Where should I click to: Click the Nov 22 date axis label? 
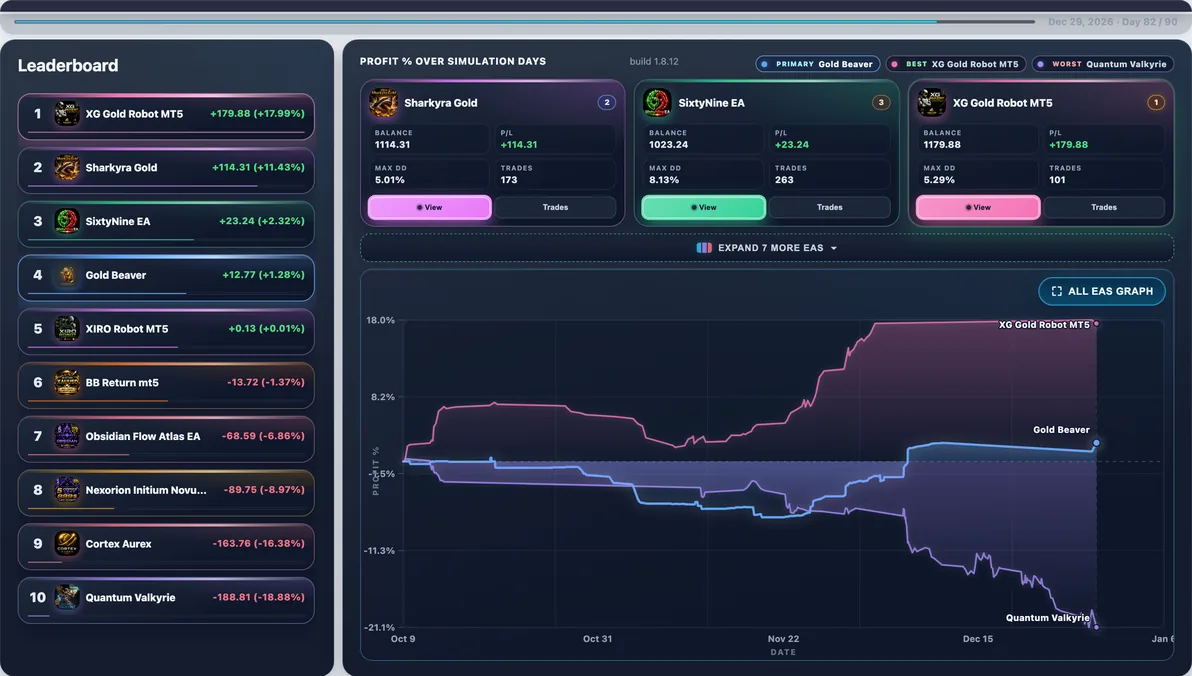coord(783,639)
